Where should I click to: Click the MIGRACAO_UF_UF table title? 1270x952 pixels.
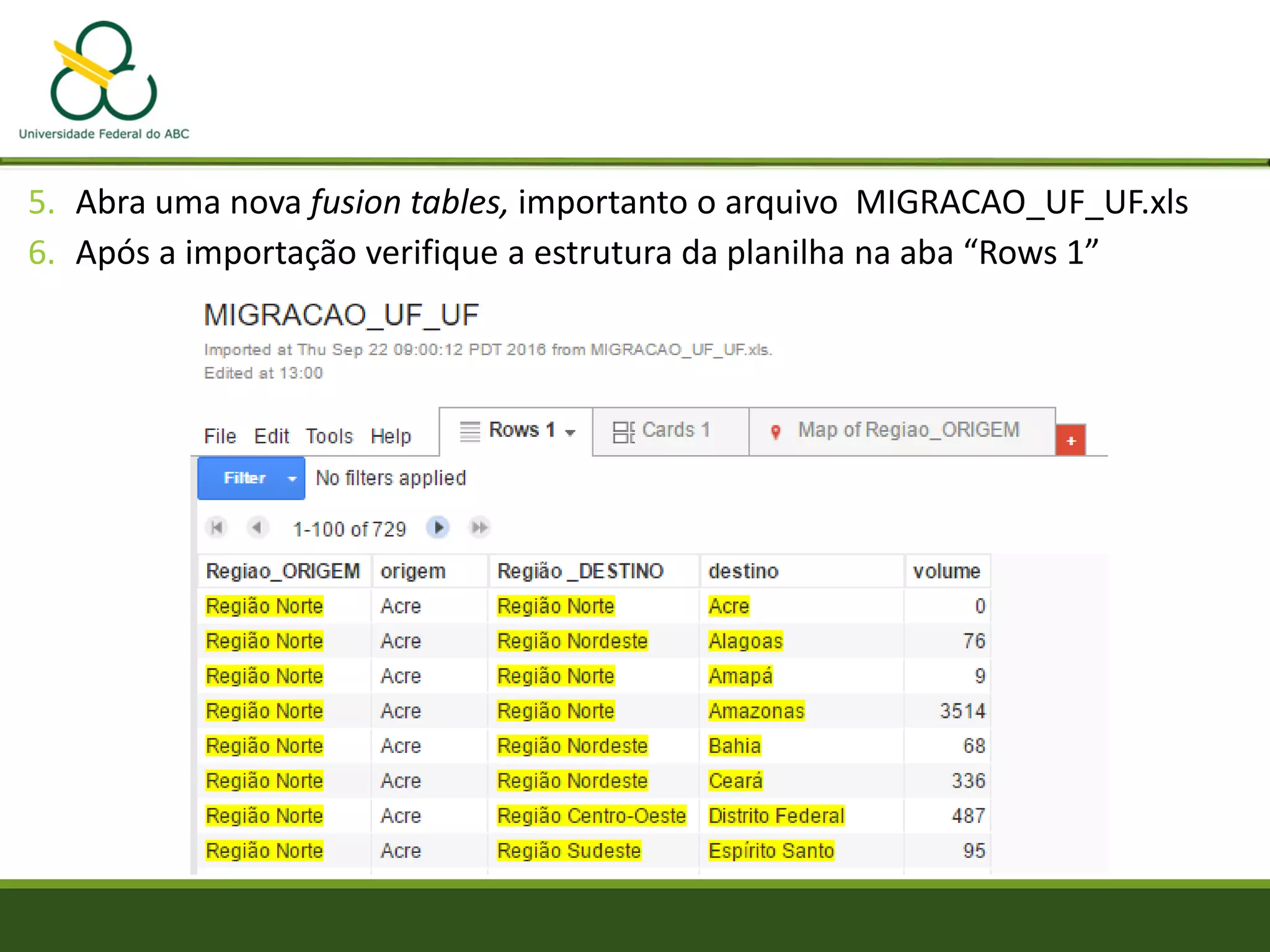(342, 315)
